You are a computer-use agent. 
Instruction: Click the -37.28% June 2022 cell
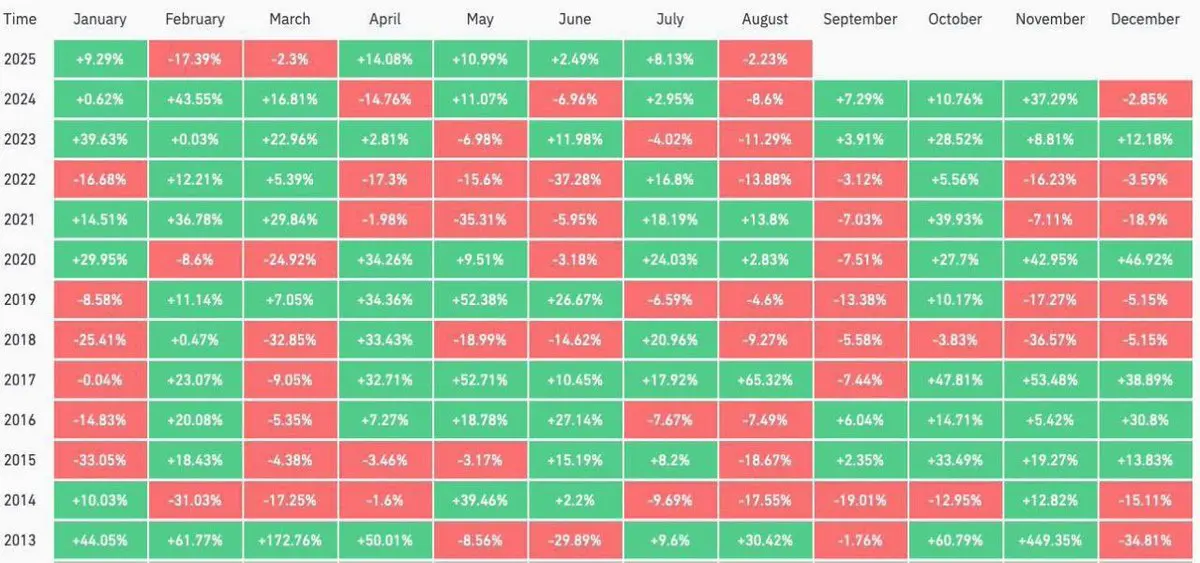pyautogui.click(x=574, y=180)
